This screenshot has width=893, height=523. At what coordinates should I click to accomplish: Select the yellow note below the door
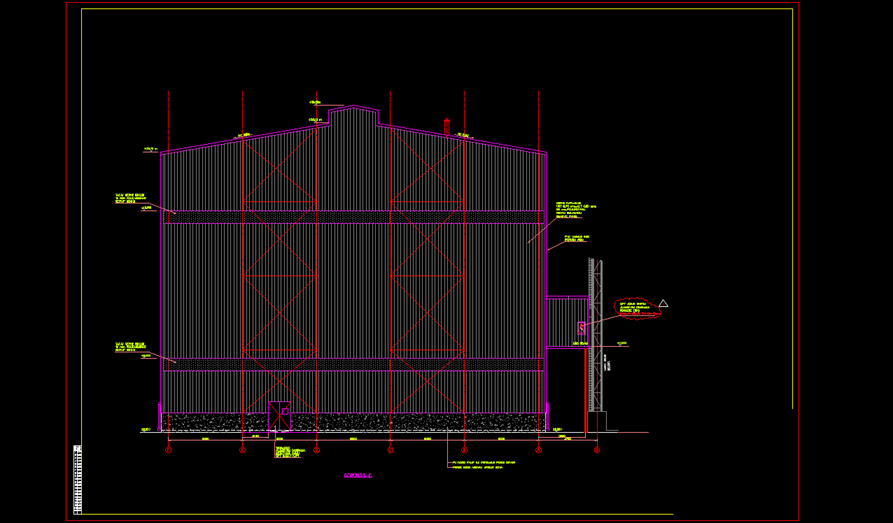click(x=289, y=452)
